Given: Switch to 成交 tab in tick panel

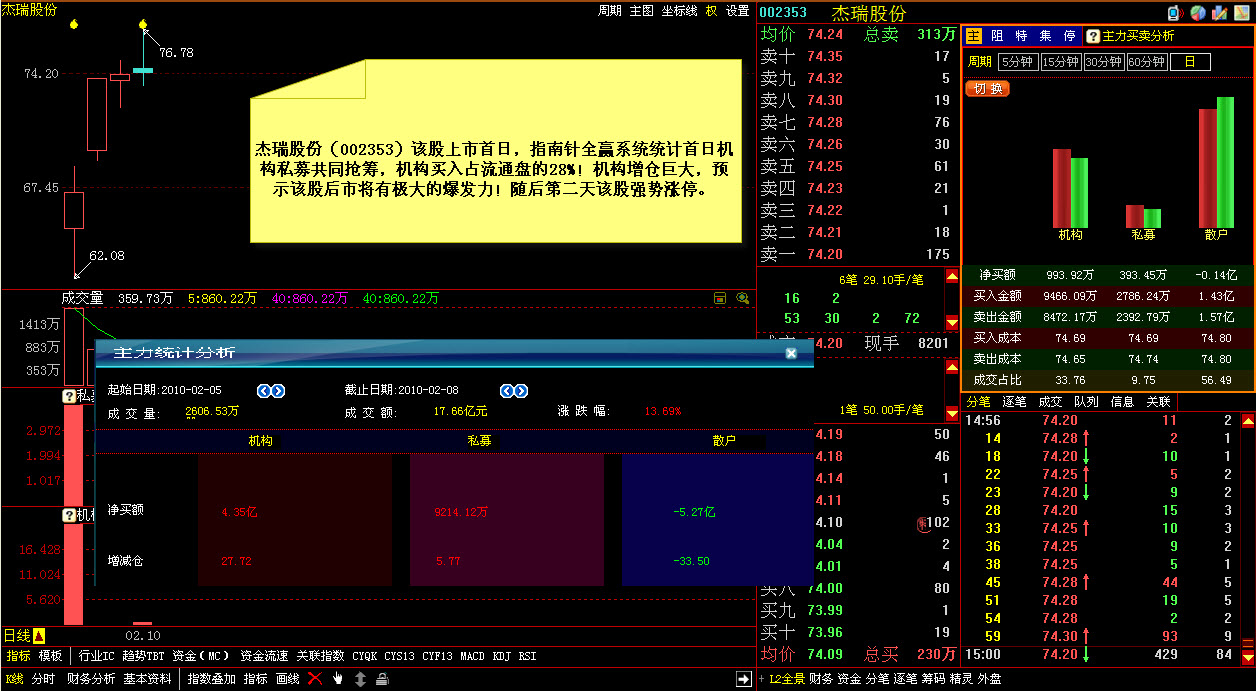Looking at the screenshot, I should [x=1050, y=402].
